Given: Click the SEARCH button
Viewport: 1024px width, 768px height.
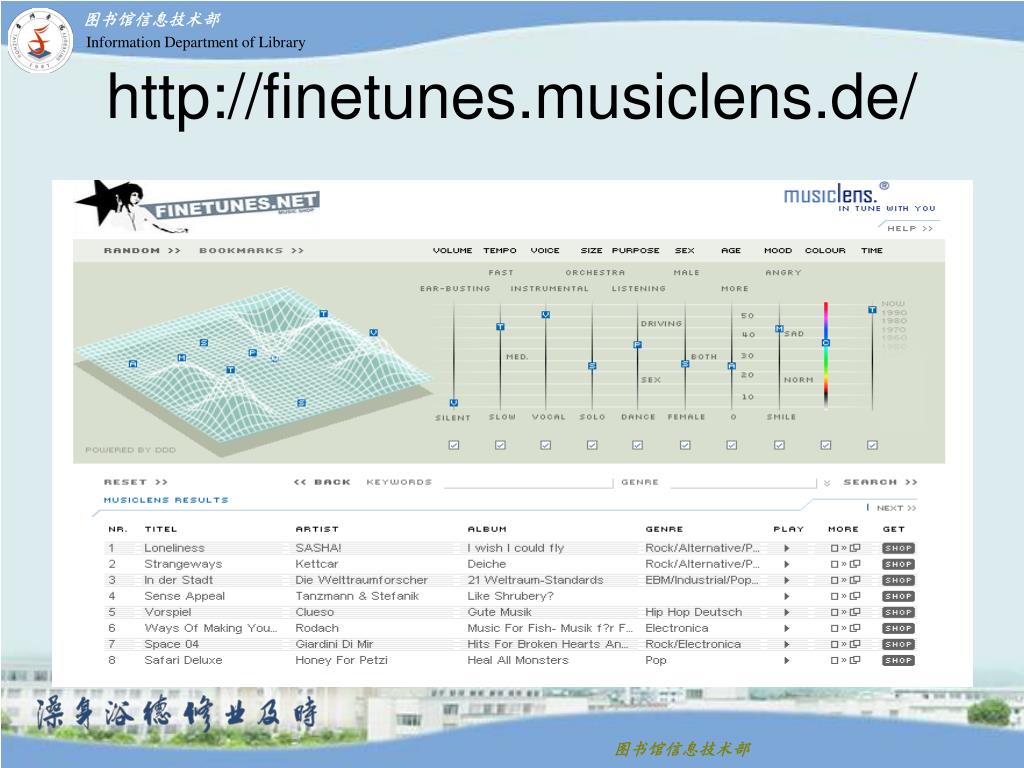Looking at the screenshot, I should point(880,482).
